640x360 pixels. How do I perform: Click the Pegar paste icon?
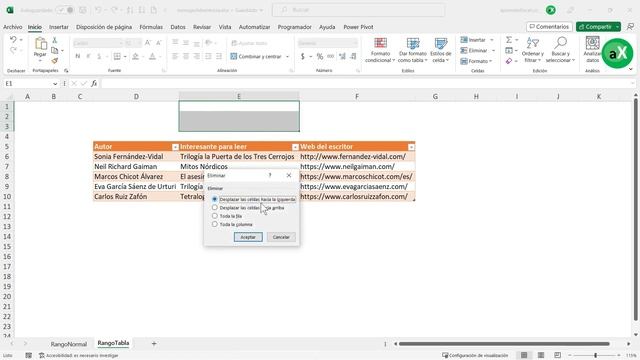[40, 43]
